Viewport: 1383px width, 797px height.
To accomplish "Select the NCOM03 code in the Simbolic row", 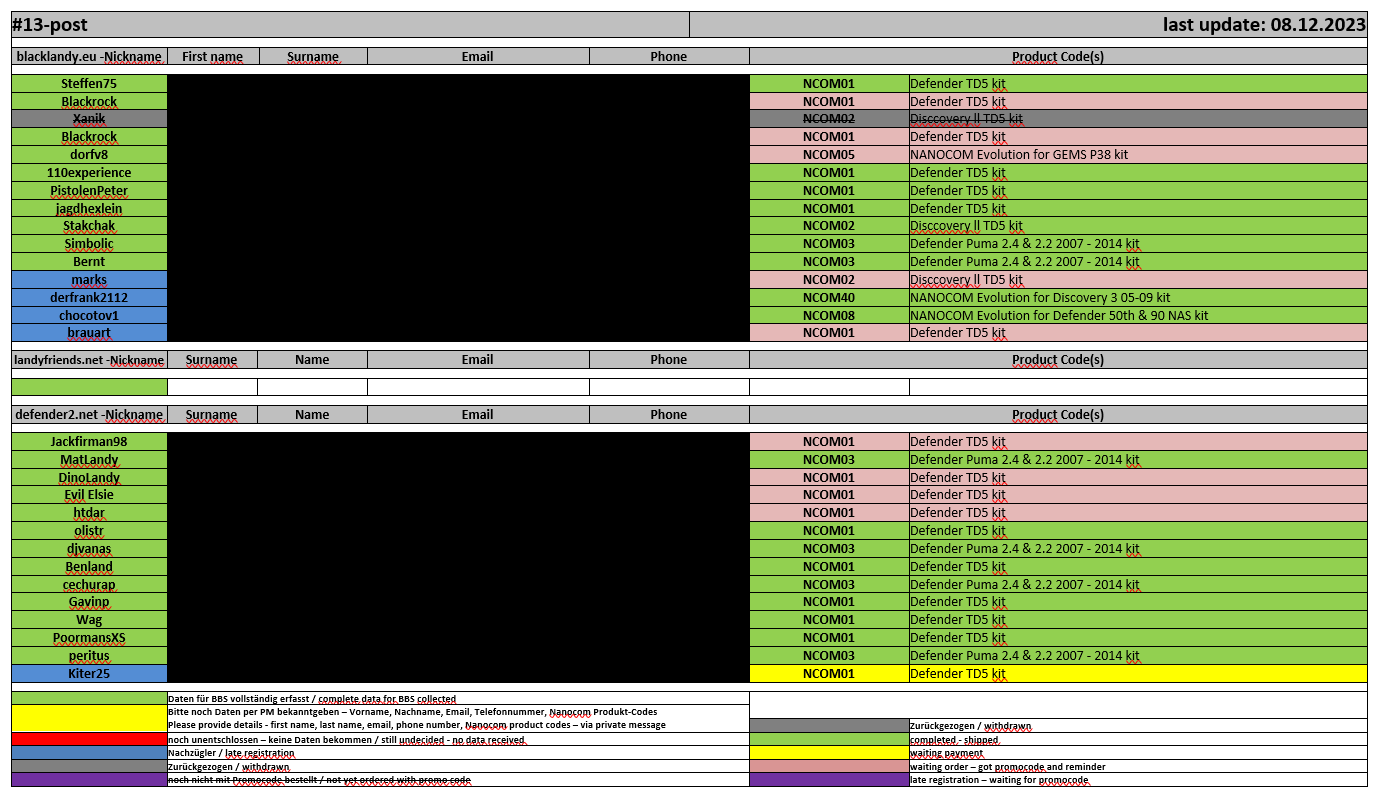I will [829, 244].
